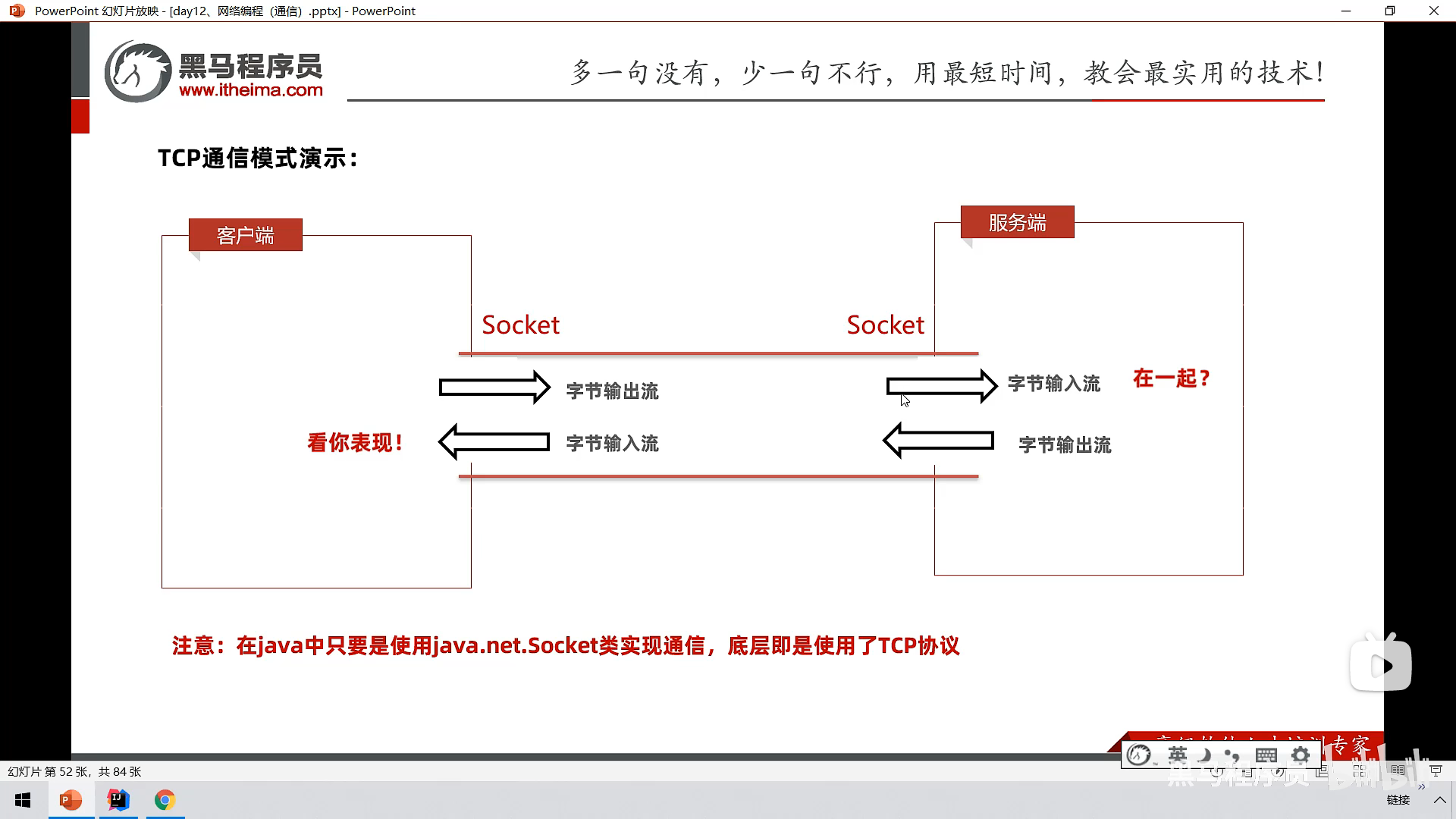
Task: Click the www.itheima.com link text
Action: click(x=251, y=90)
